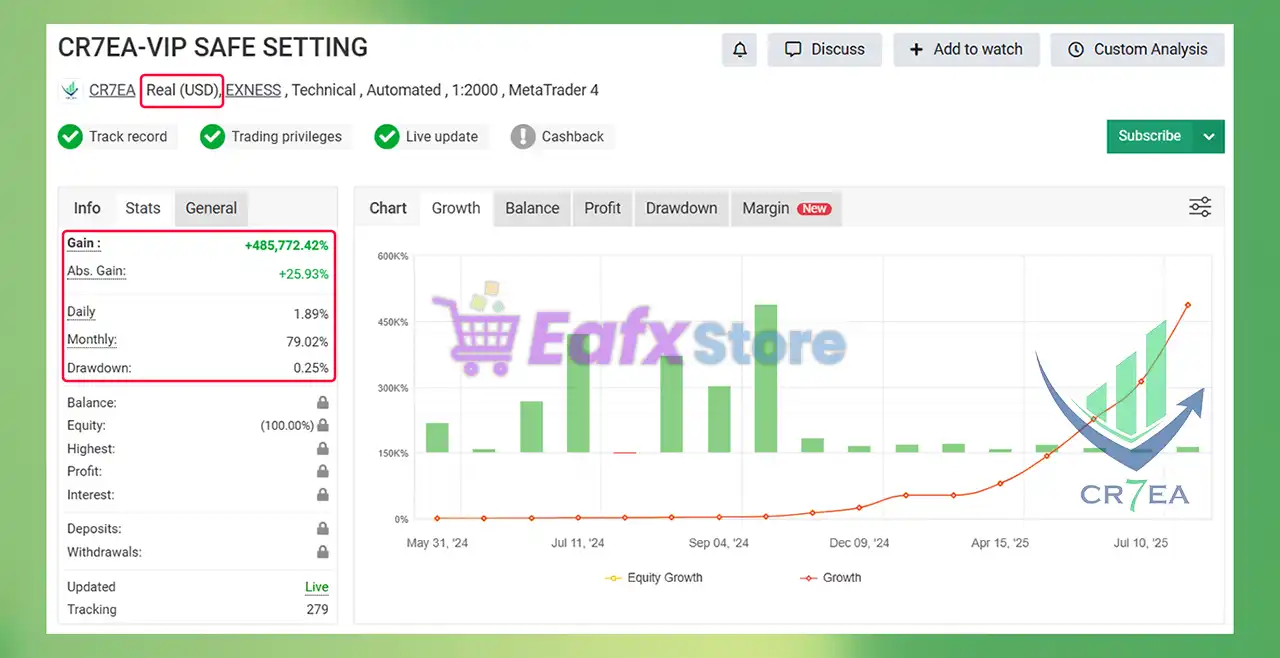Image resolution: width=1280 pixels, height=658 pixels.
Task: Click the Track record checkmark icon
Action: point(70,136)
